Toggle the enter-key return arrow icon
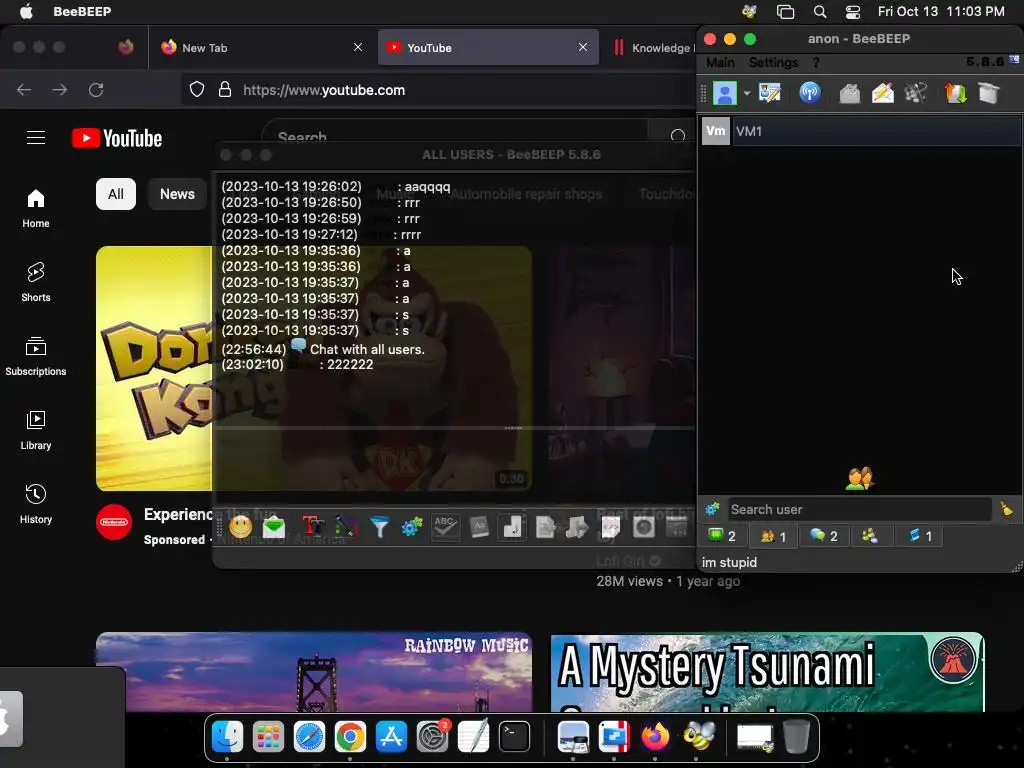1024x768 pixels. tap(513, 526)
